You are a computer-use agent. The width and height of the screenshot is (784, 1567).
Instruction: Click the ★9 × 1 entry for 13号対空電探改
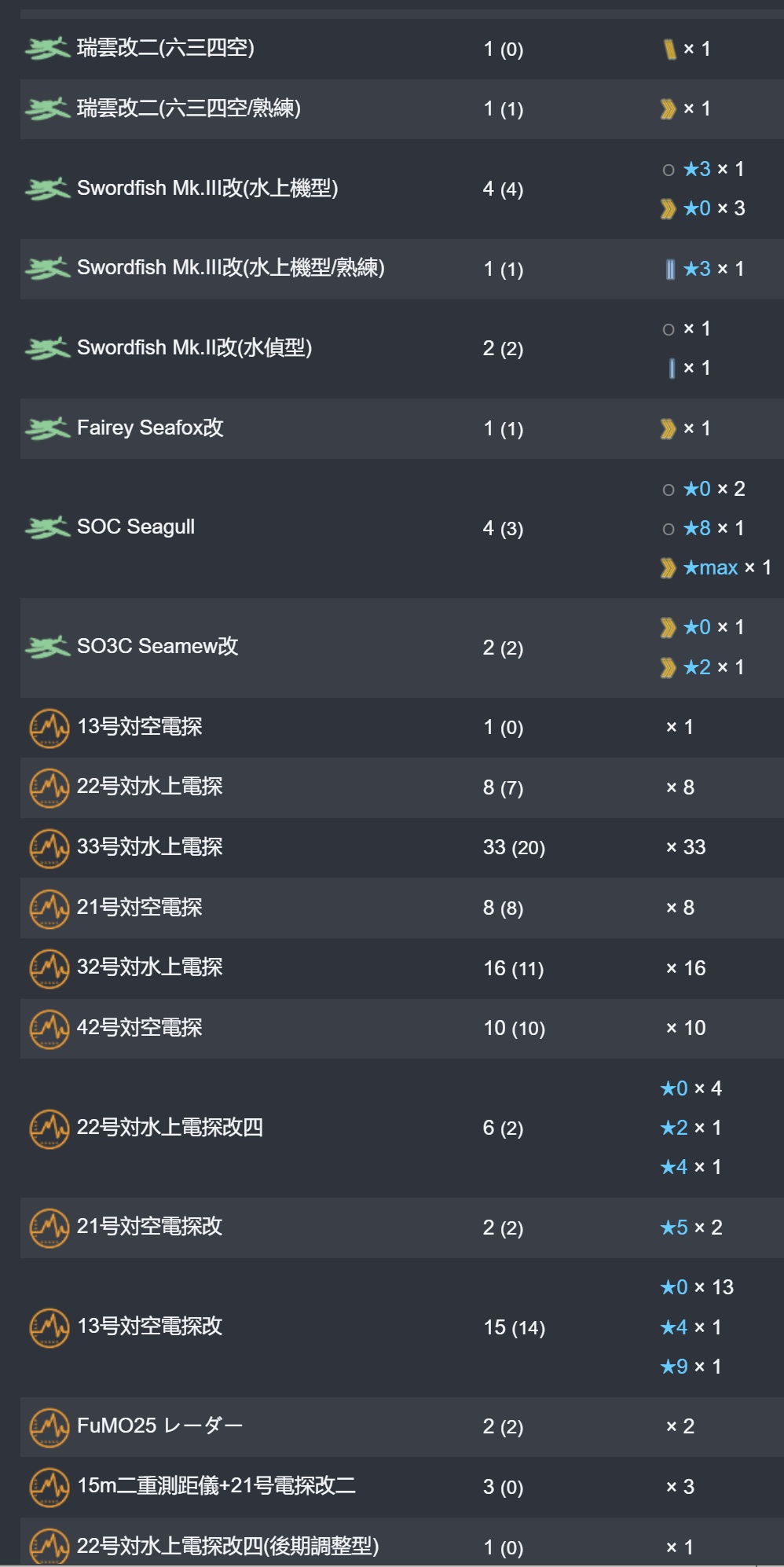691,1367
